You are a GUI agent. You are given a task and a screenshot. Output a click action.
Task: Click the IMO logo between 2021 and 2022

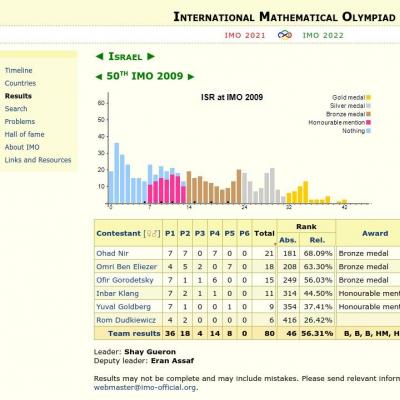pyautogui.click(x=285, y=35)
